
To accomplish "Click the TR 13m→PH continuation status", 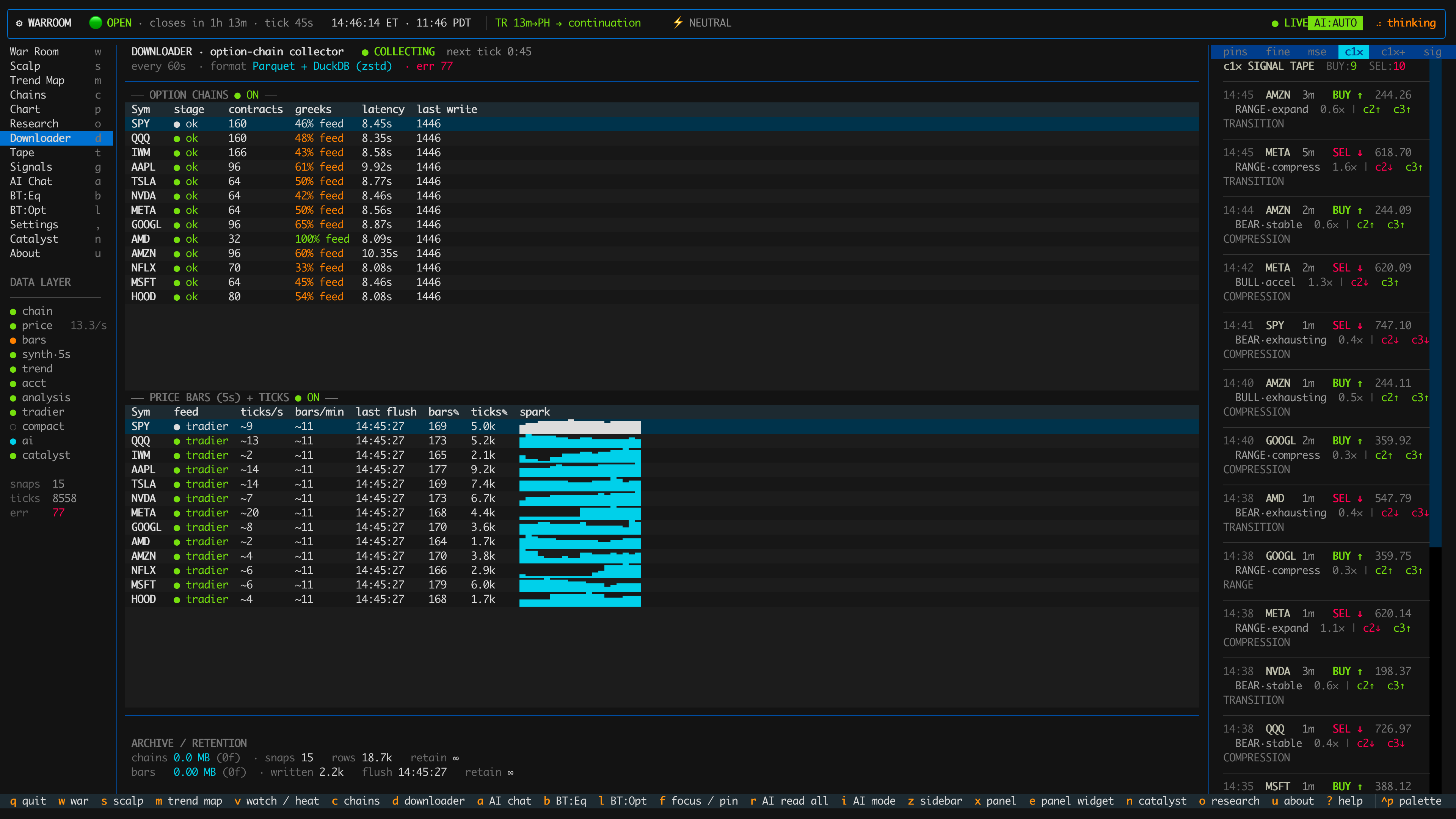I will 568,23.
